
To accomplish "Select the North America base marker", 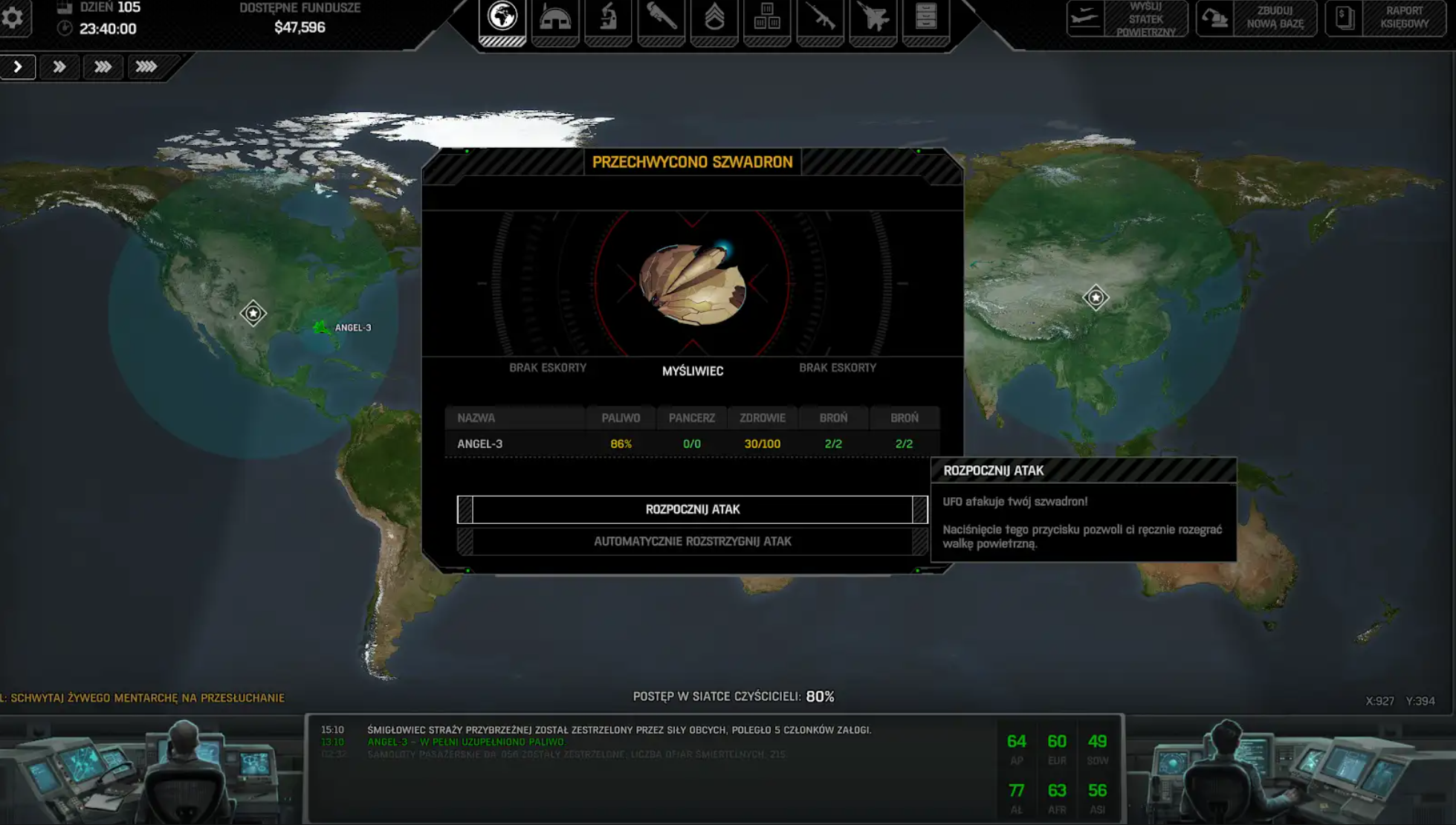I will click(x=253, y=313).
